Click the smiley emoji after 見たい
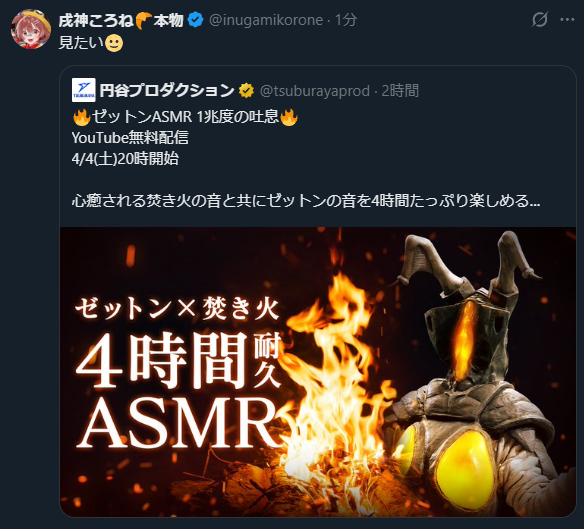This screenshot has height=529, width=584. [114, 43]
